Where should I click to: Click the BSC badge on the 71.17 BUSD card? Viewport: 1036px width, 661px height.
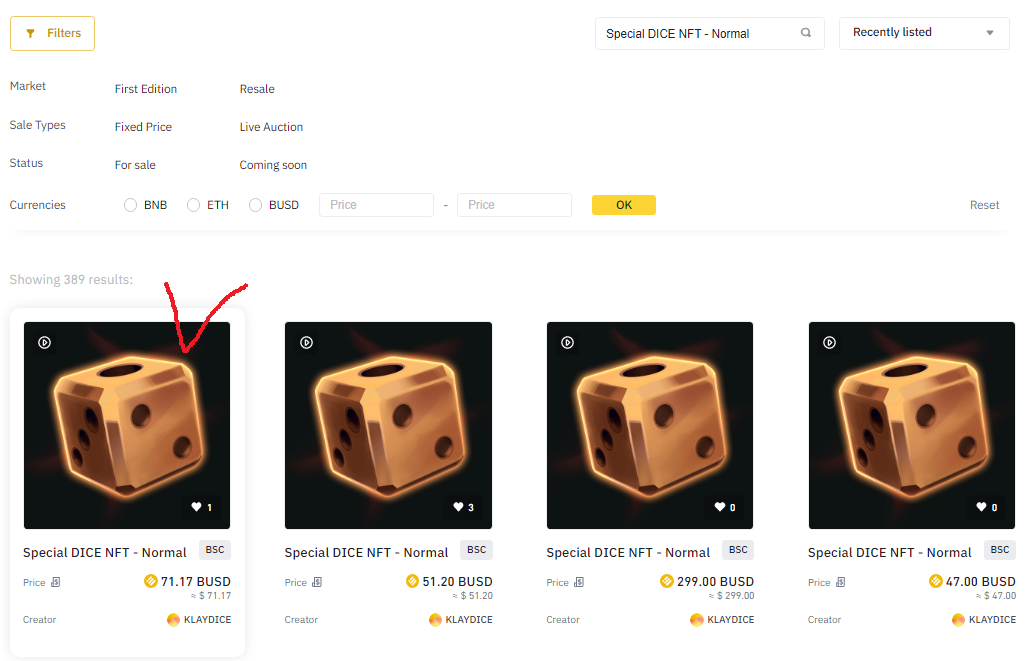point(215,550)
